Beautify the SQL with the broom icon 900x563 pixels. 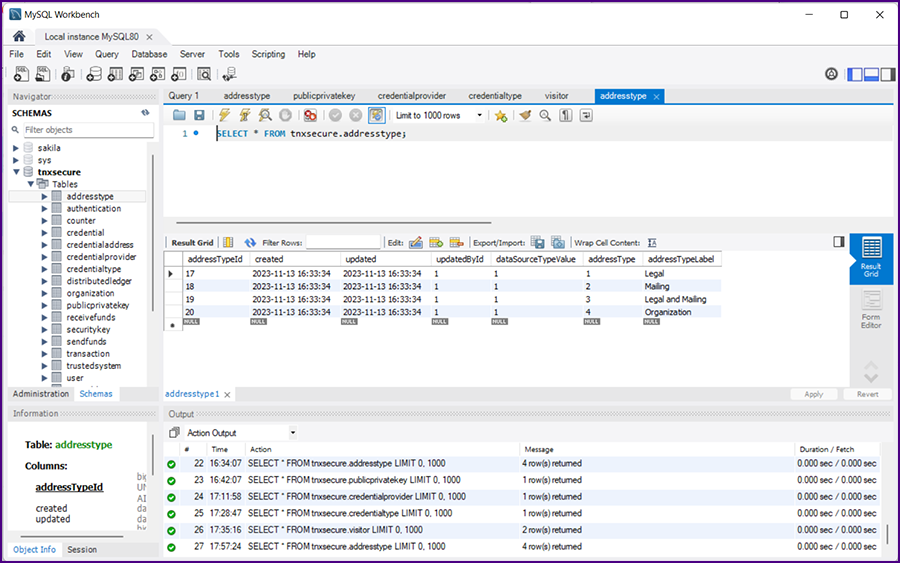(525, 115)
